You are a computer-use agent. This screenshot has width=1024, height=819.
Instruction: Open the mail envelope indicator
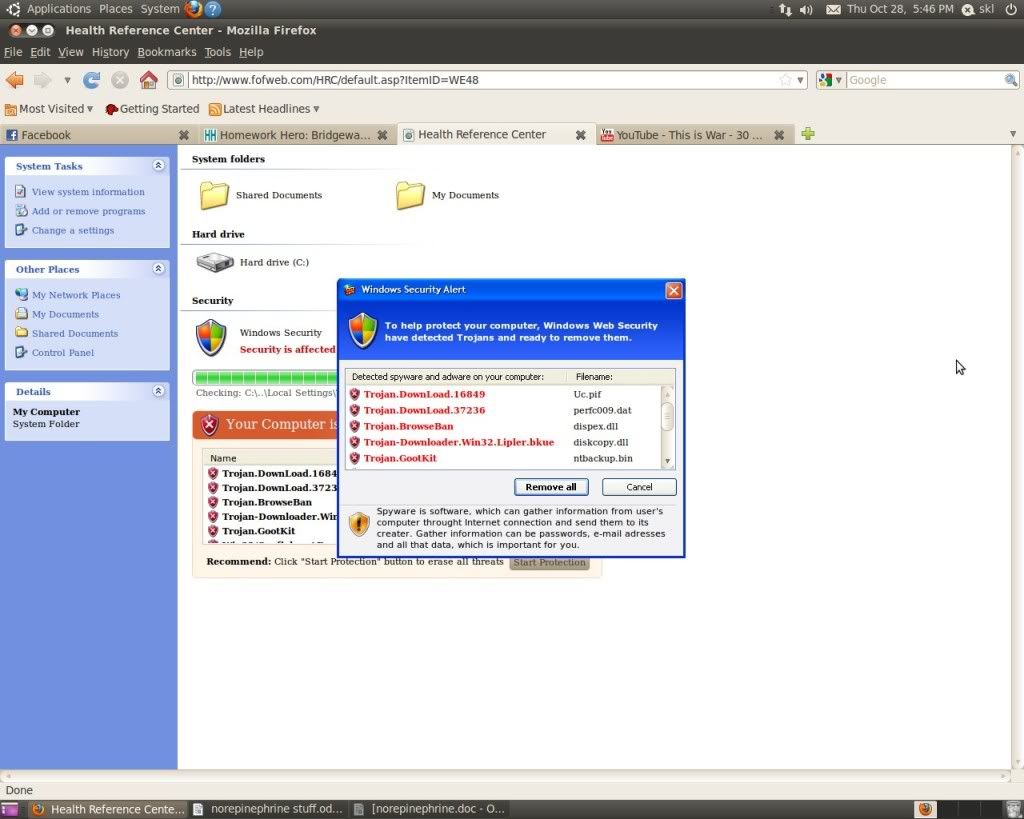[833, 9]
